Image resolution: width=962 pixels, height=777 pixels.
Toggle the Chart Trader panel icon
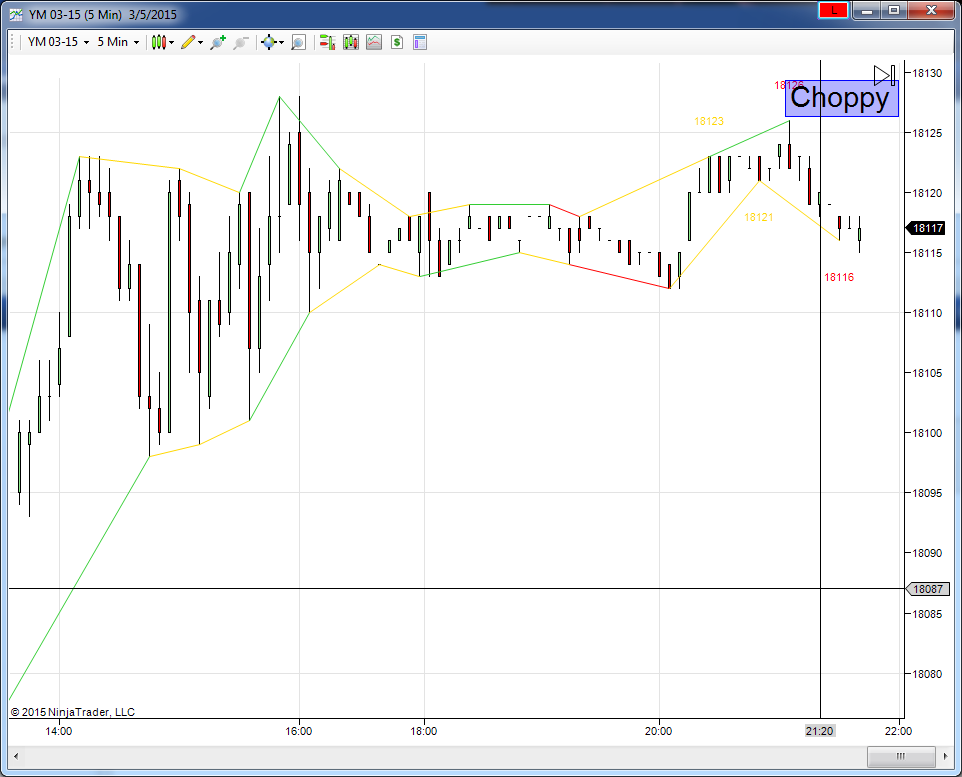(327, 42)
